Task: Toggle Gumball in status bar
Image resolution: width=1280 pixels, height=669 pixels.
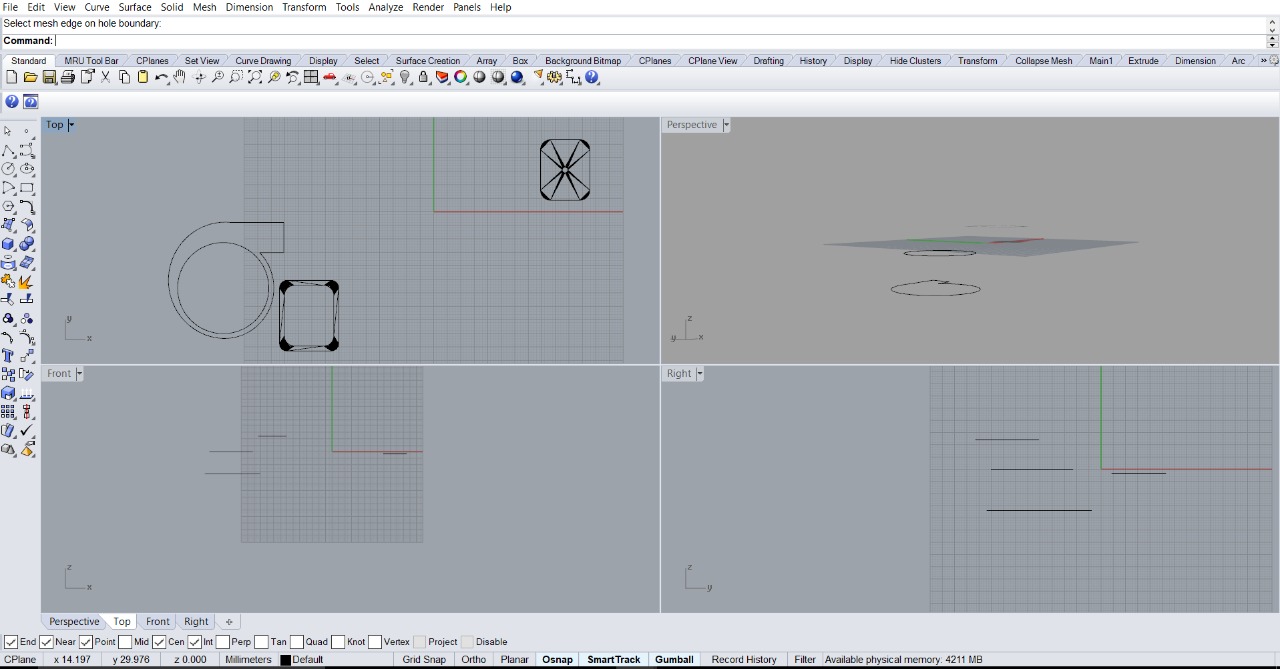Action: (674, 660)
